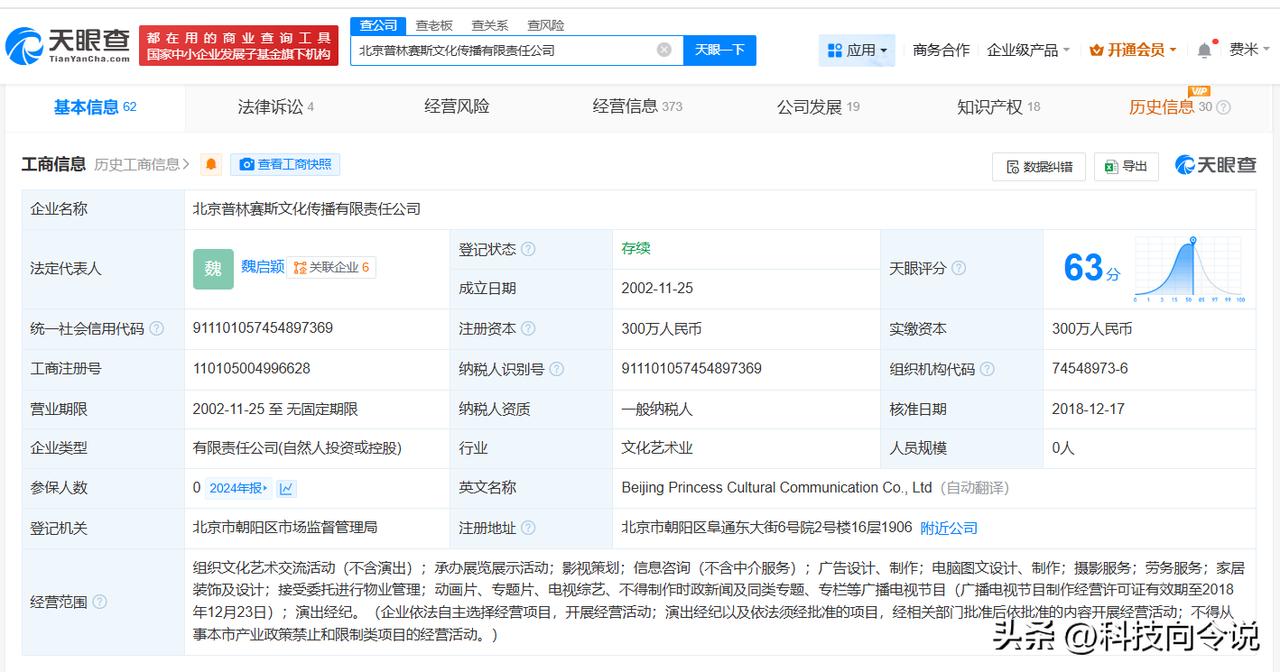The width and height of the screenshot is (1280, 672).
Task: Click organization code 74548973-6
Action: 1090,368
